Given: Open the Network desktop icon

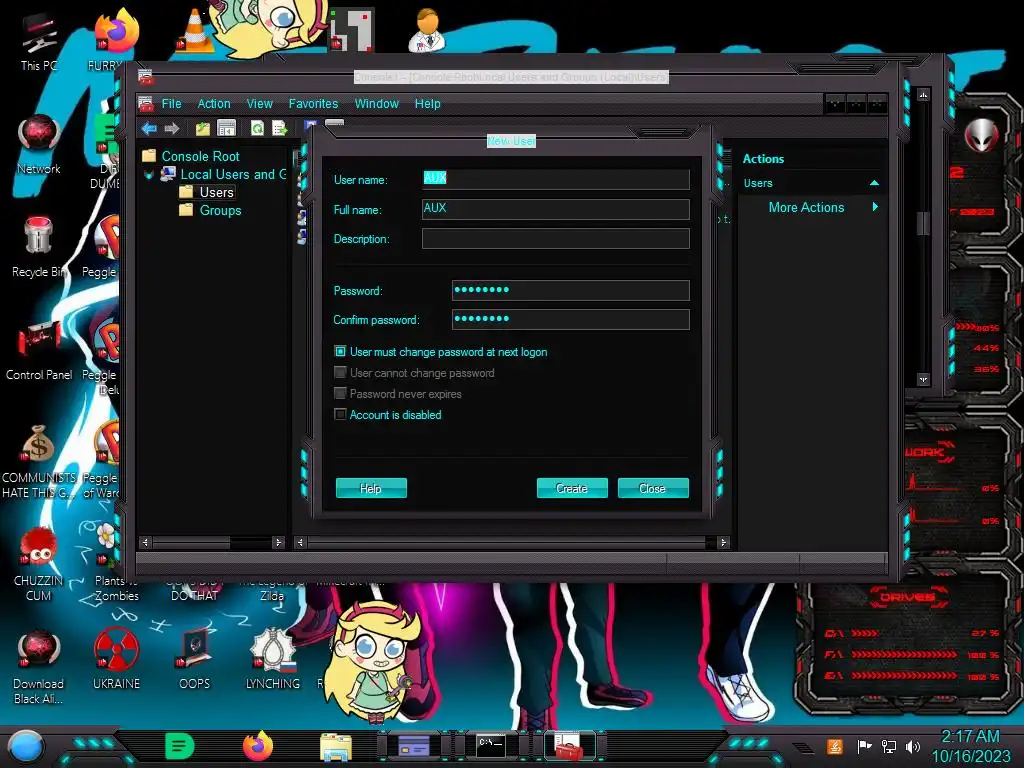Looking at the screenshot, I should 39,145.
